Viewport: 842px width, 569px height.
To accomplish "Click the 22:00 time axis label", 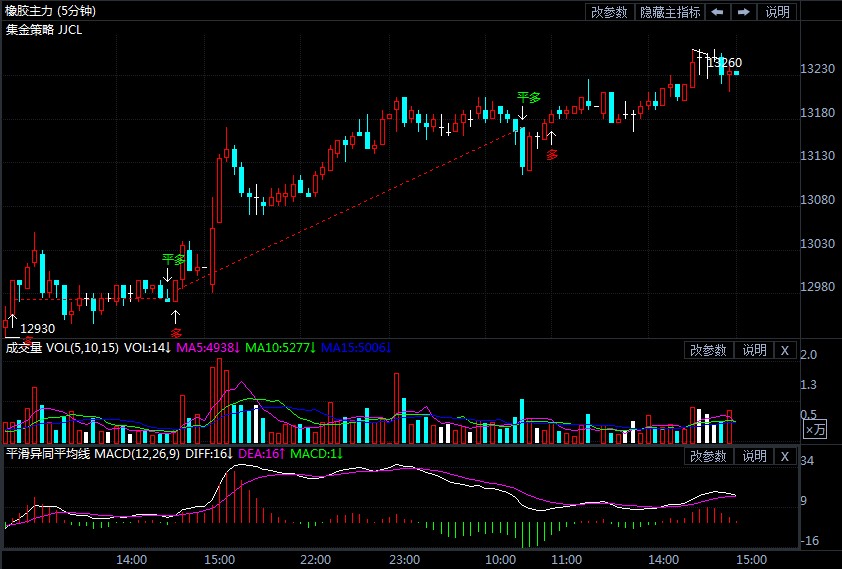I will point(316,560).
